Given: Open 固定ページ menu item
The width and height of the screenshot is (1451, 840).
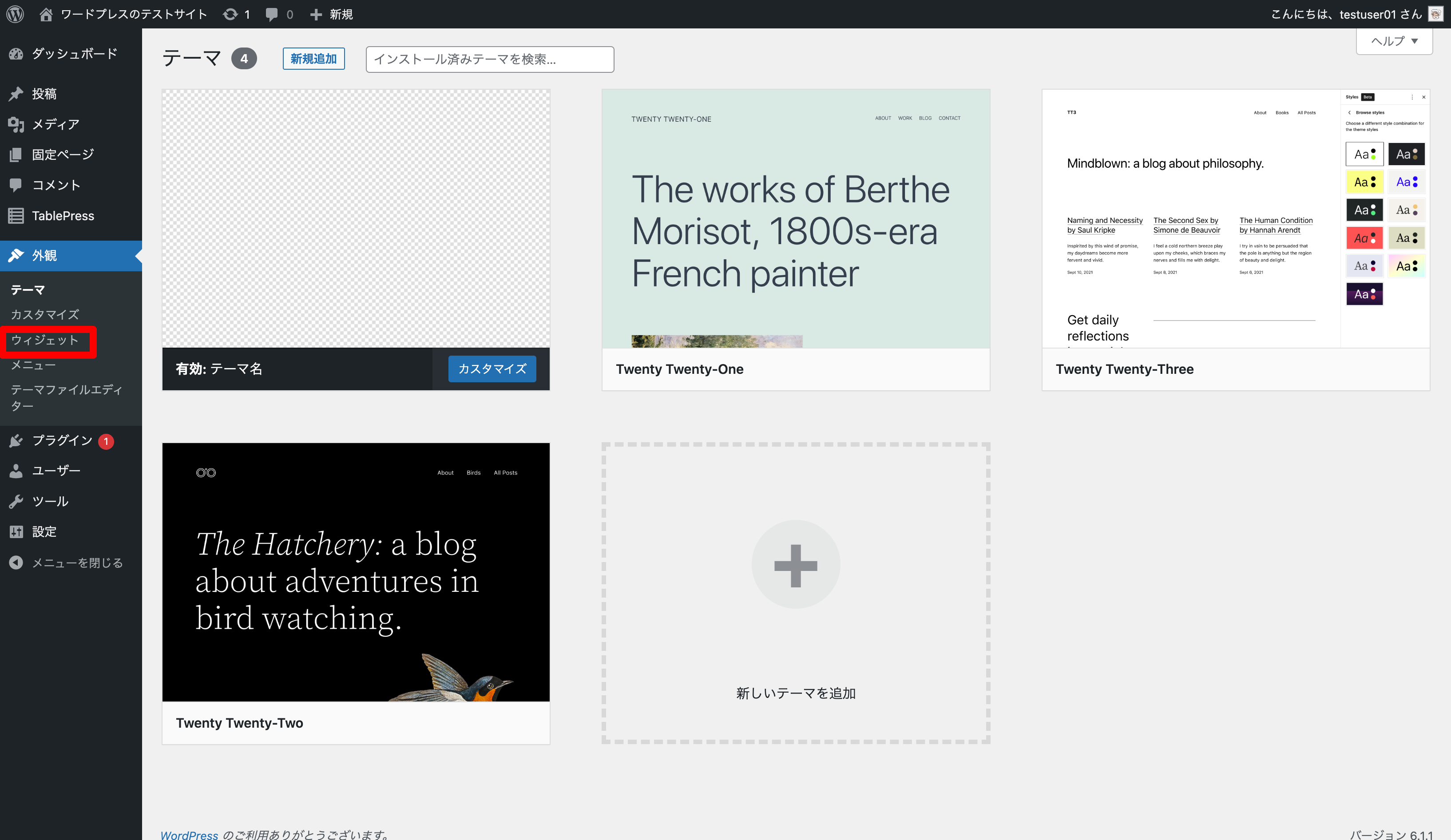Looking at the screenshot, I should click(x=71, y=155).
